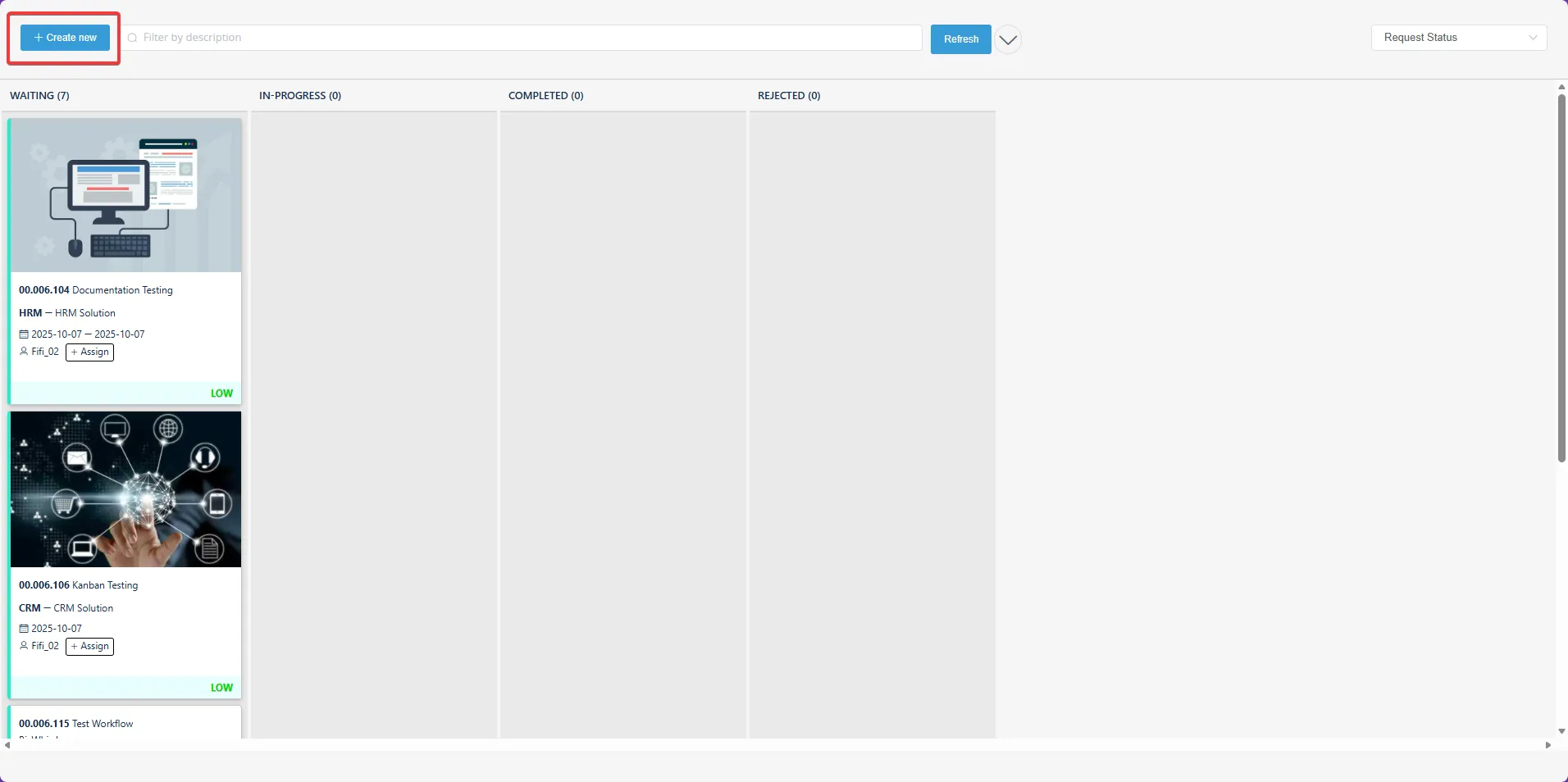The height and width of the screenshot is (782, 1568).
Task: Click the Create new button
Action: (66, 37)
